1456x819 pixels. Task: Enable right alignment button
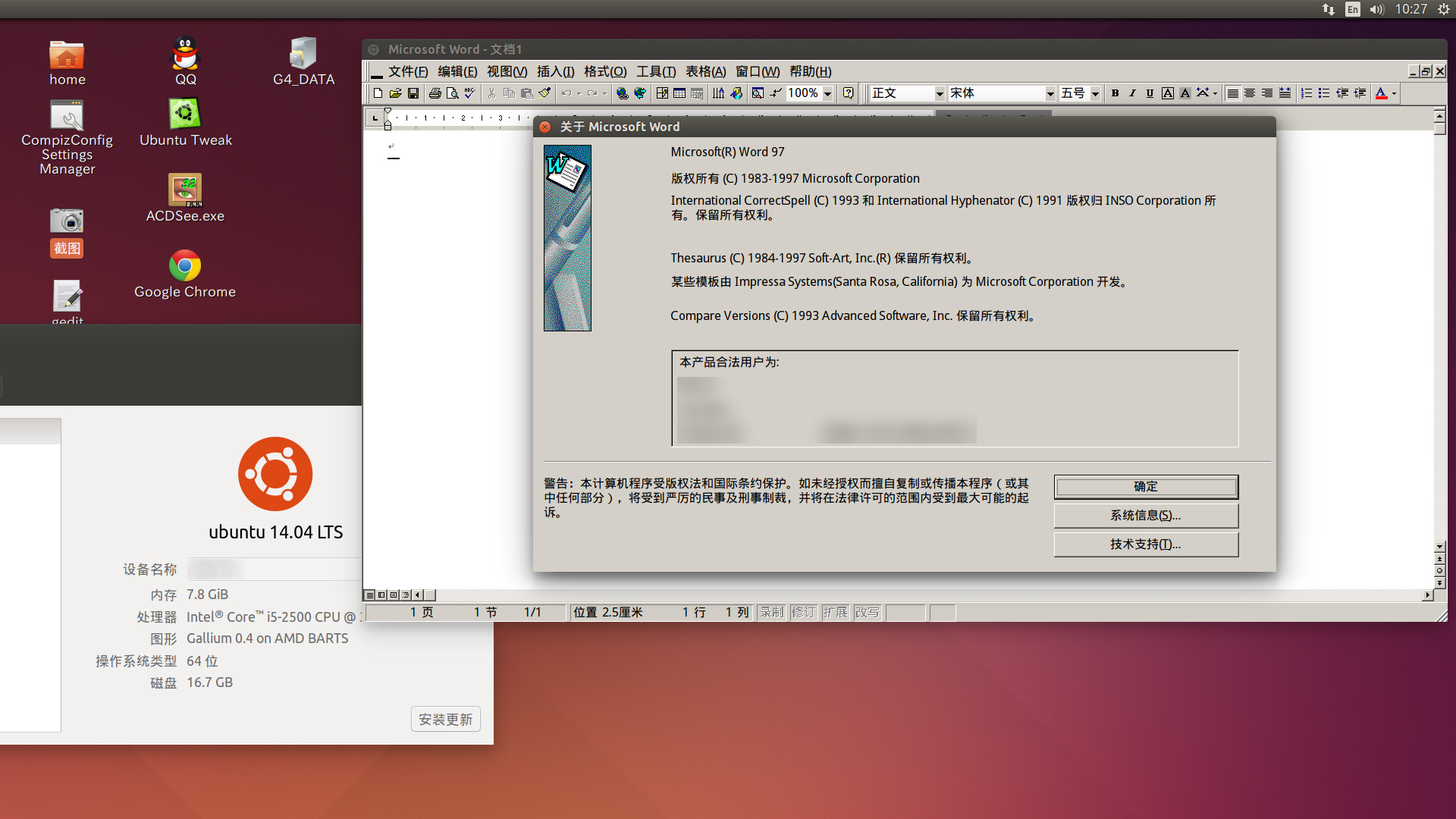[x=1267, y=93]
